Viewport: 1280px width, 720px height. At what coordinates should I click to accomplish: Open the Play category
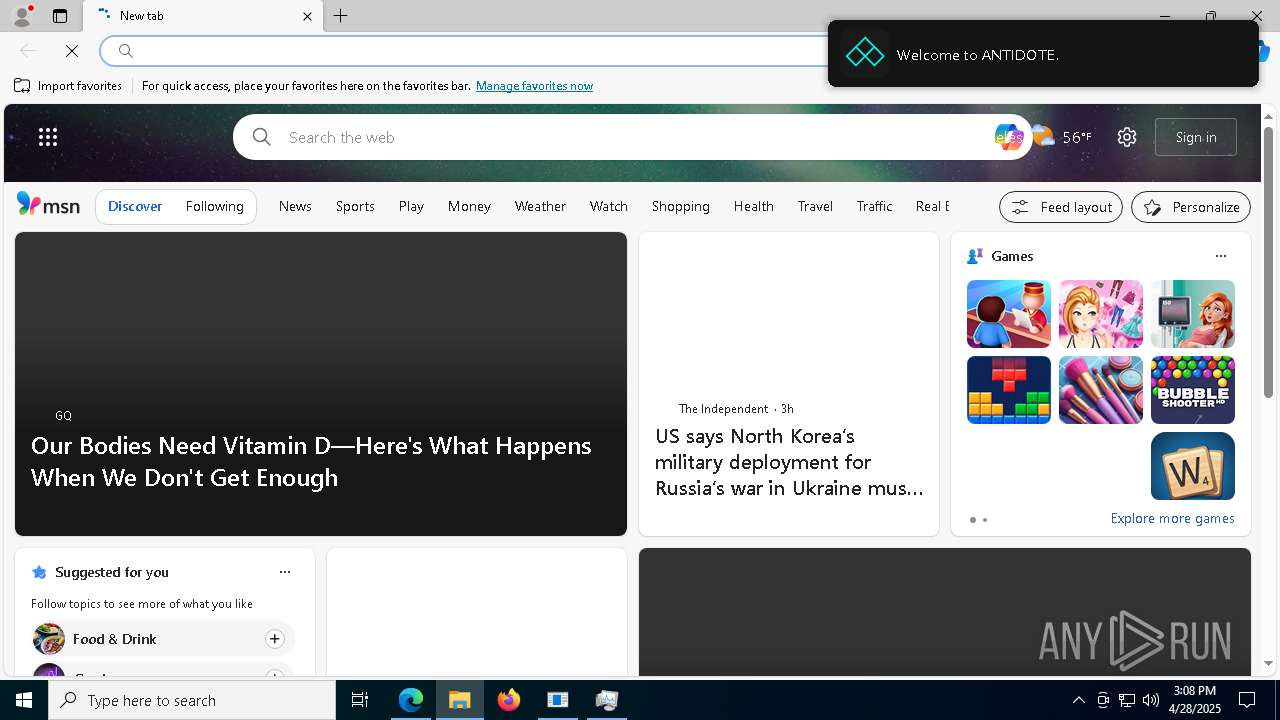click(411, 206)
